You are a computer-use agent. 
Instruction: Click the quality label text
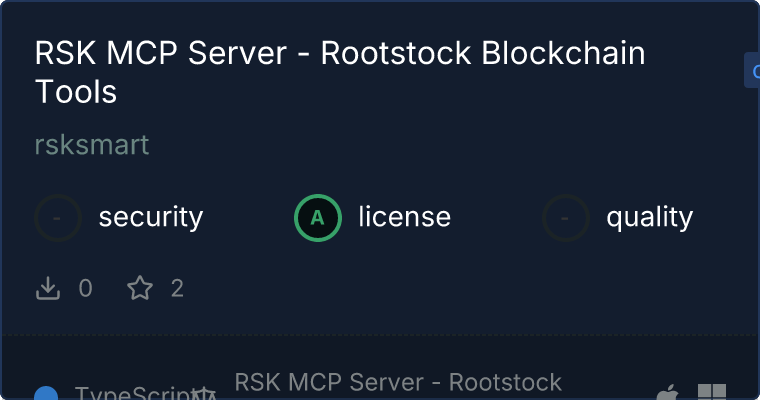[649, 217]
